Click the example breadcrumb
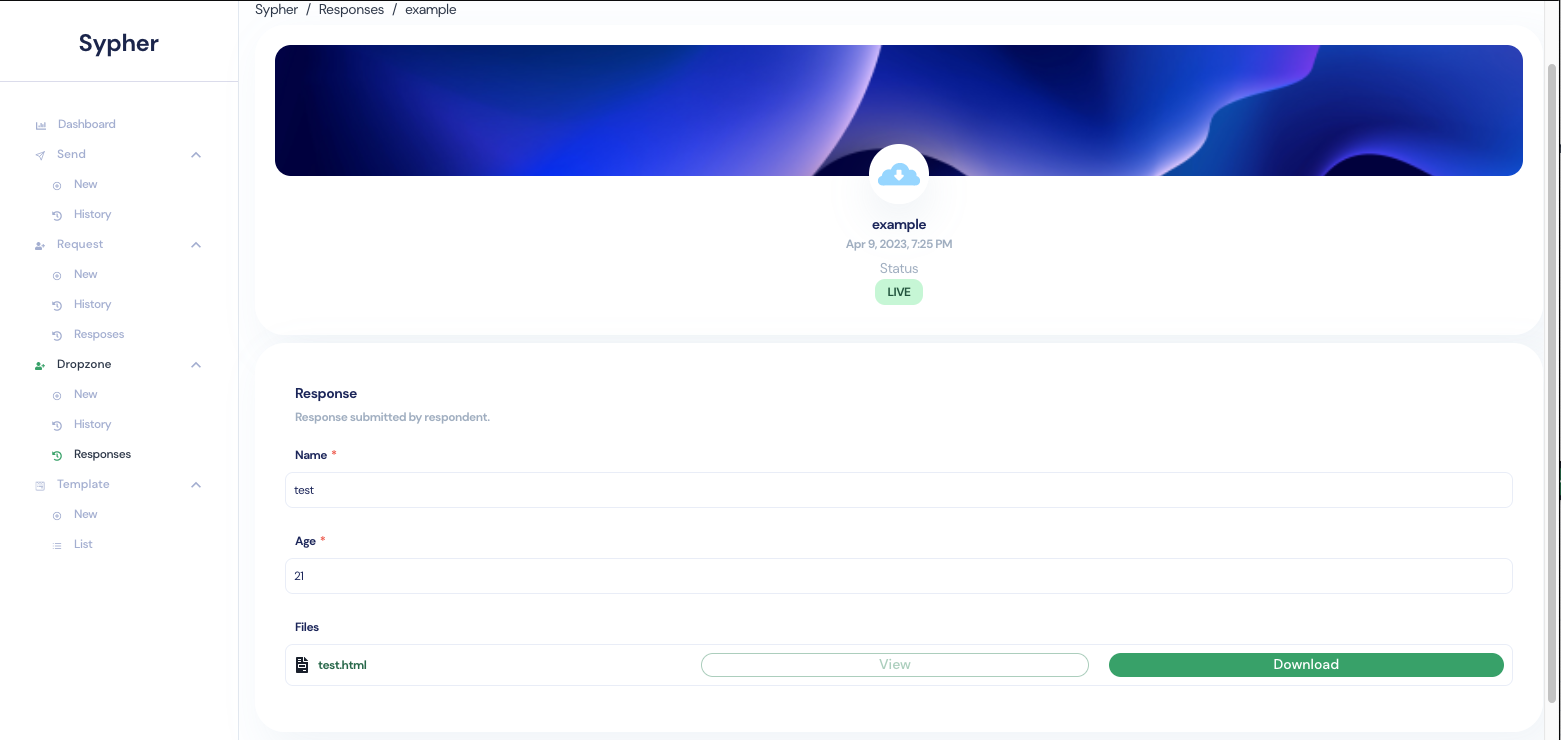Screen dimensions: 1561x740 pos(431,9)
